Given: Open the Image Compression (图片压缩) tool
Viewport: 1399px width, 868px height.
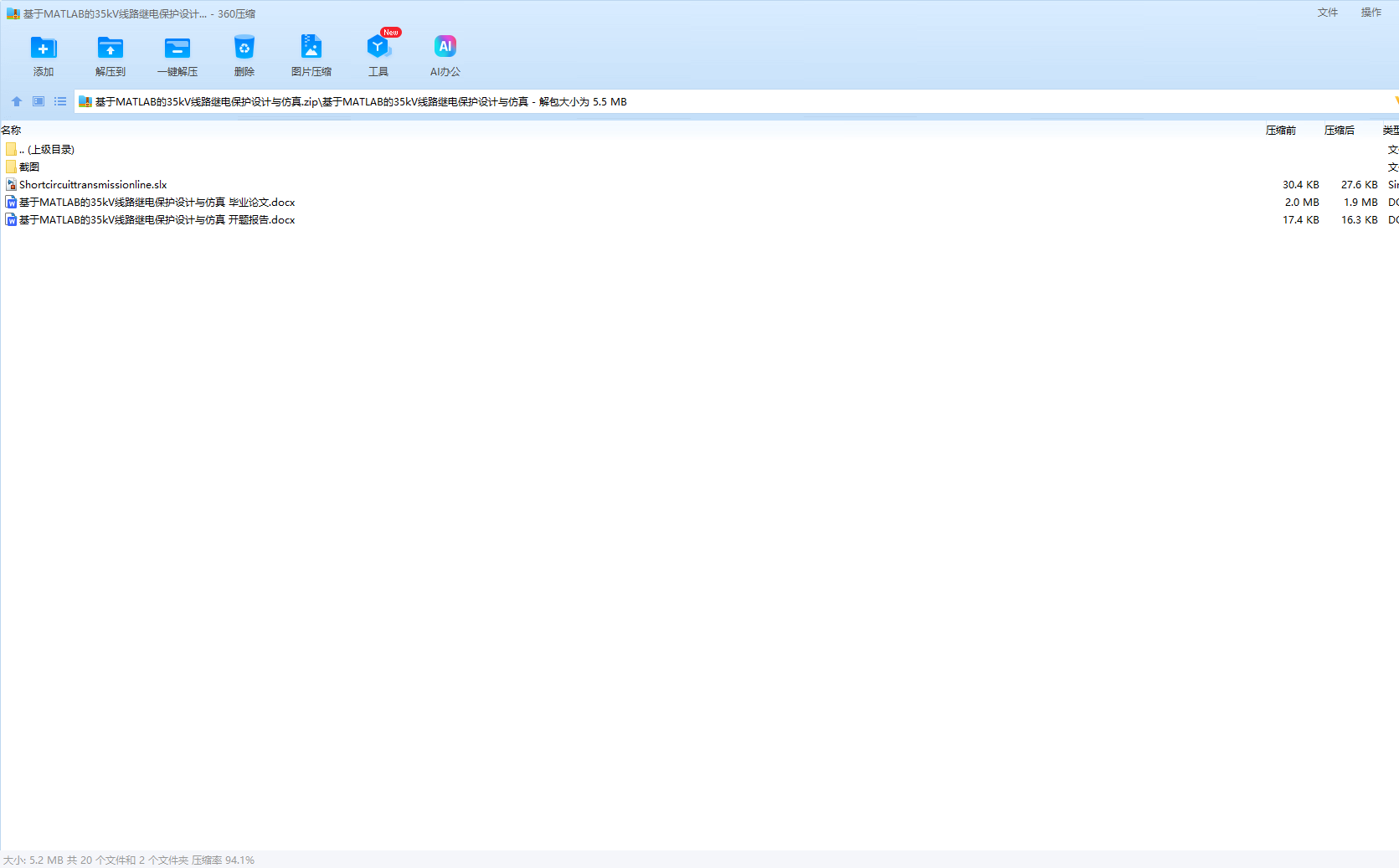Looking at the screenshot, I should 311,48.
